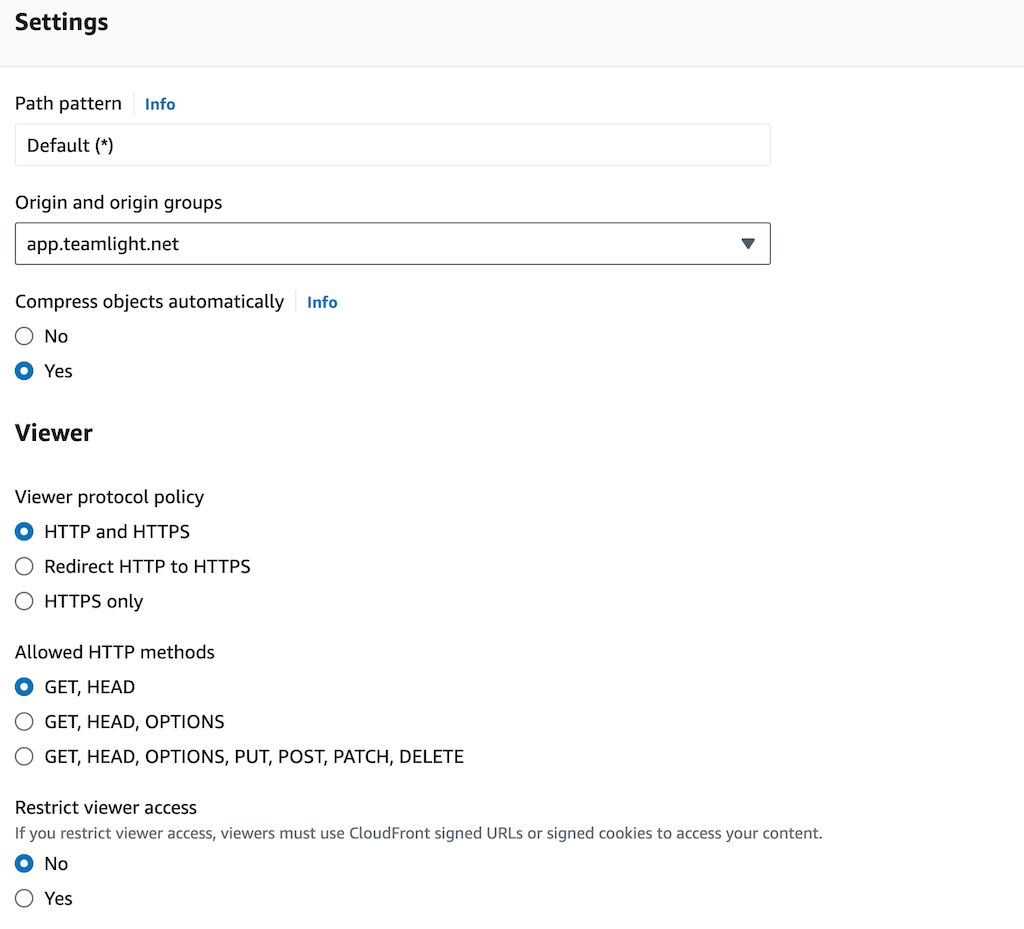Screen dimensions: 1024x929
Task: Set Restrict viewer access to Yes
Action: click(25, 898)
